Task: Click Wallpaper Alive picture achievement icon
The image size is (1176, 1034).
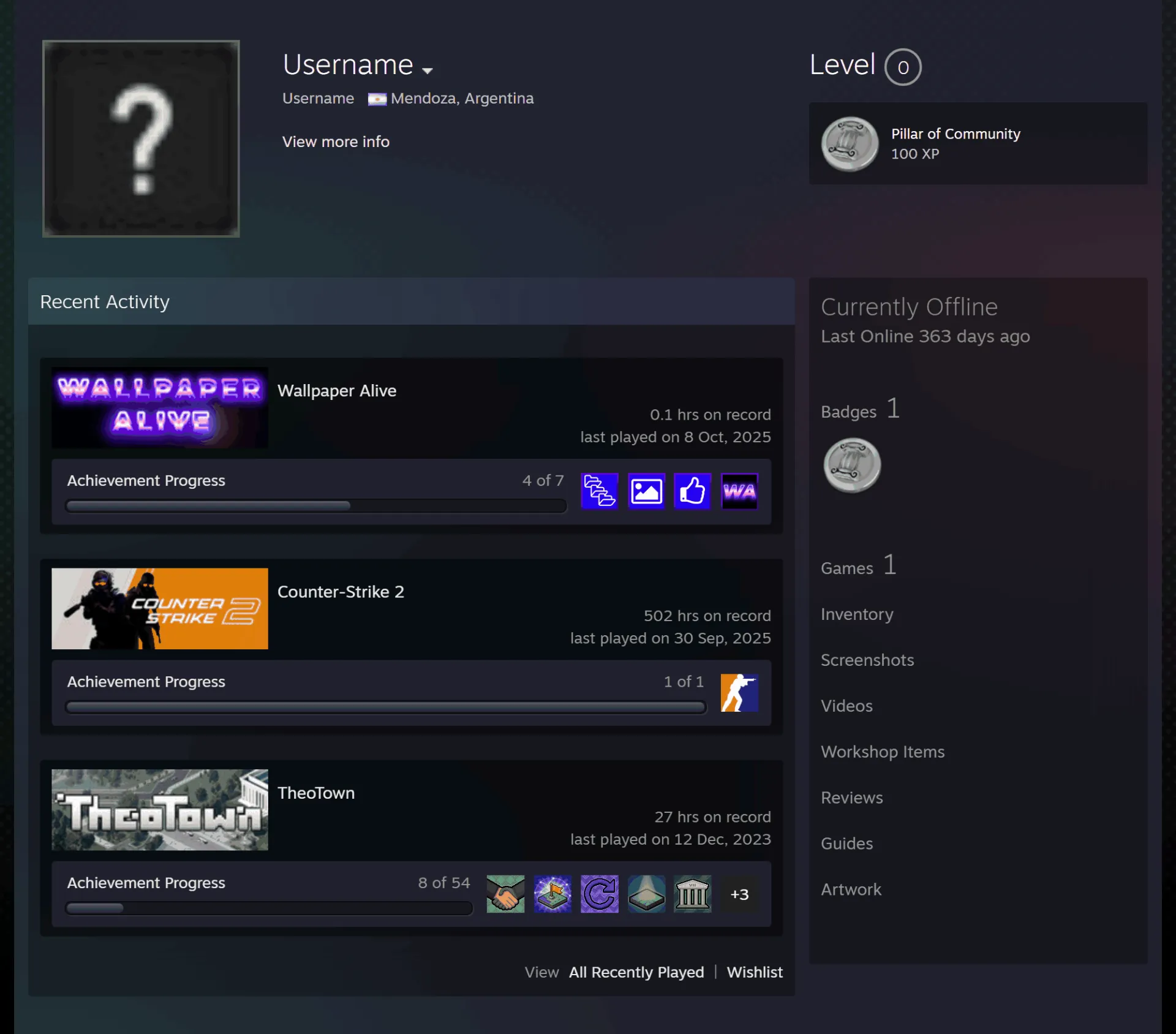Action: (x=646, y=491)
